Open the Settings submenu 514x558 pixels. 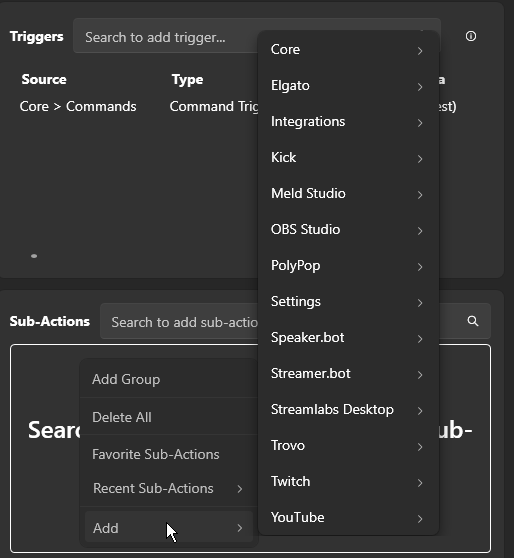(348, 302)
